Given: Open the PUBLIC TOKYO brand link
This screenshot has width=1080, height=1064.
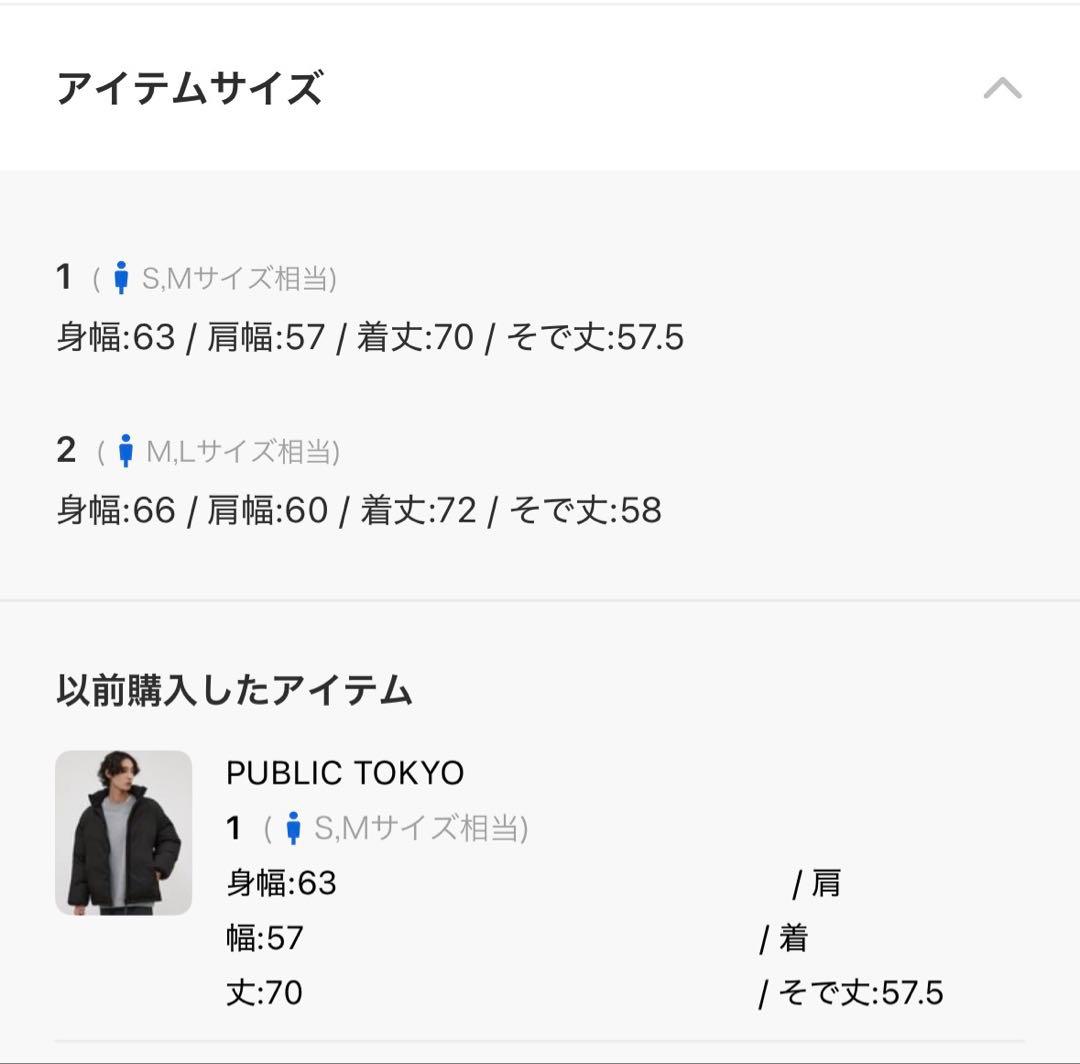Looking at the screenshot, I should [x=345, y=772].
